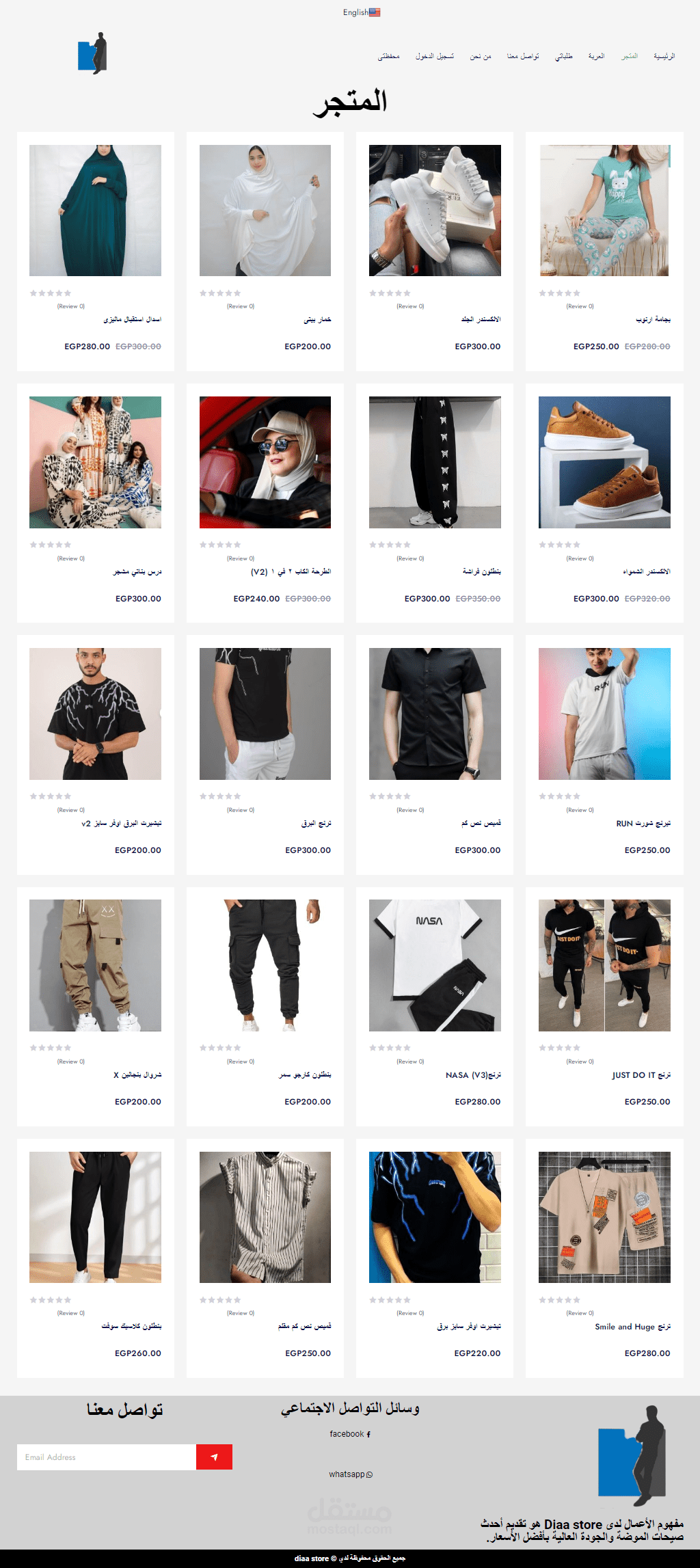Click the star rating under the white sneakers
Screen dimensions: 700x1568
coord(390,293)
